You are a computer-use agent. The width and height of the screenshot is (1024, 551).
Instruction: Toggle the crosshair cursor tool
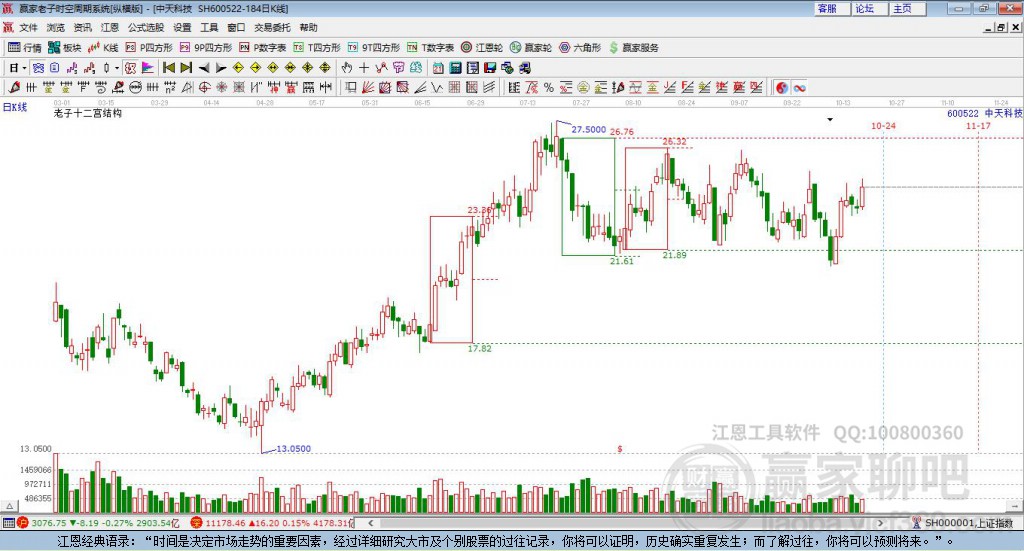(x=364, y=68)
